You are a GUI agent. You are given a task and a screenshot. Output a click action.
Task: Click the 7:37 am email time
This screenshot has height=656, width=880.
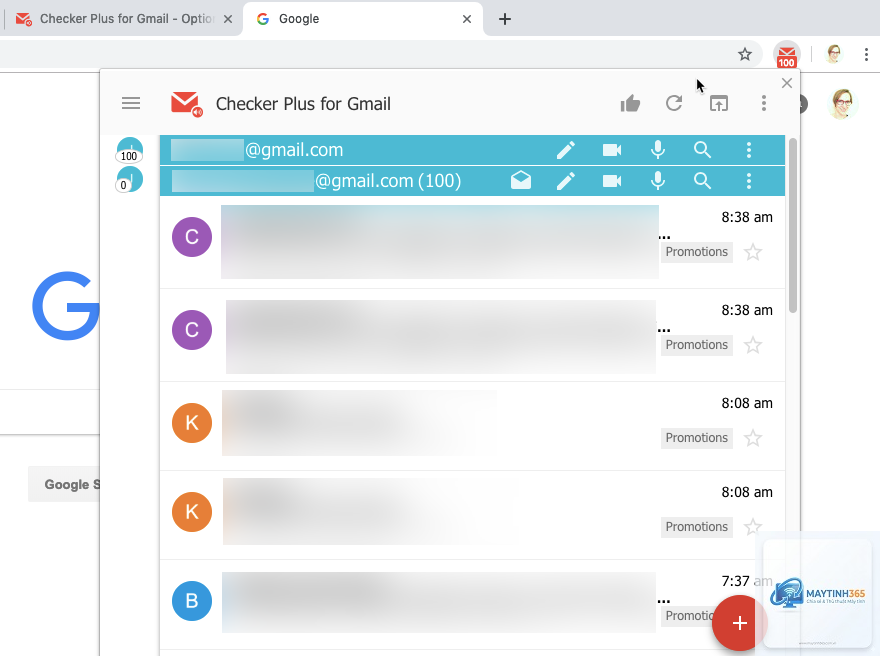[x=746, y=581]
